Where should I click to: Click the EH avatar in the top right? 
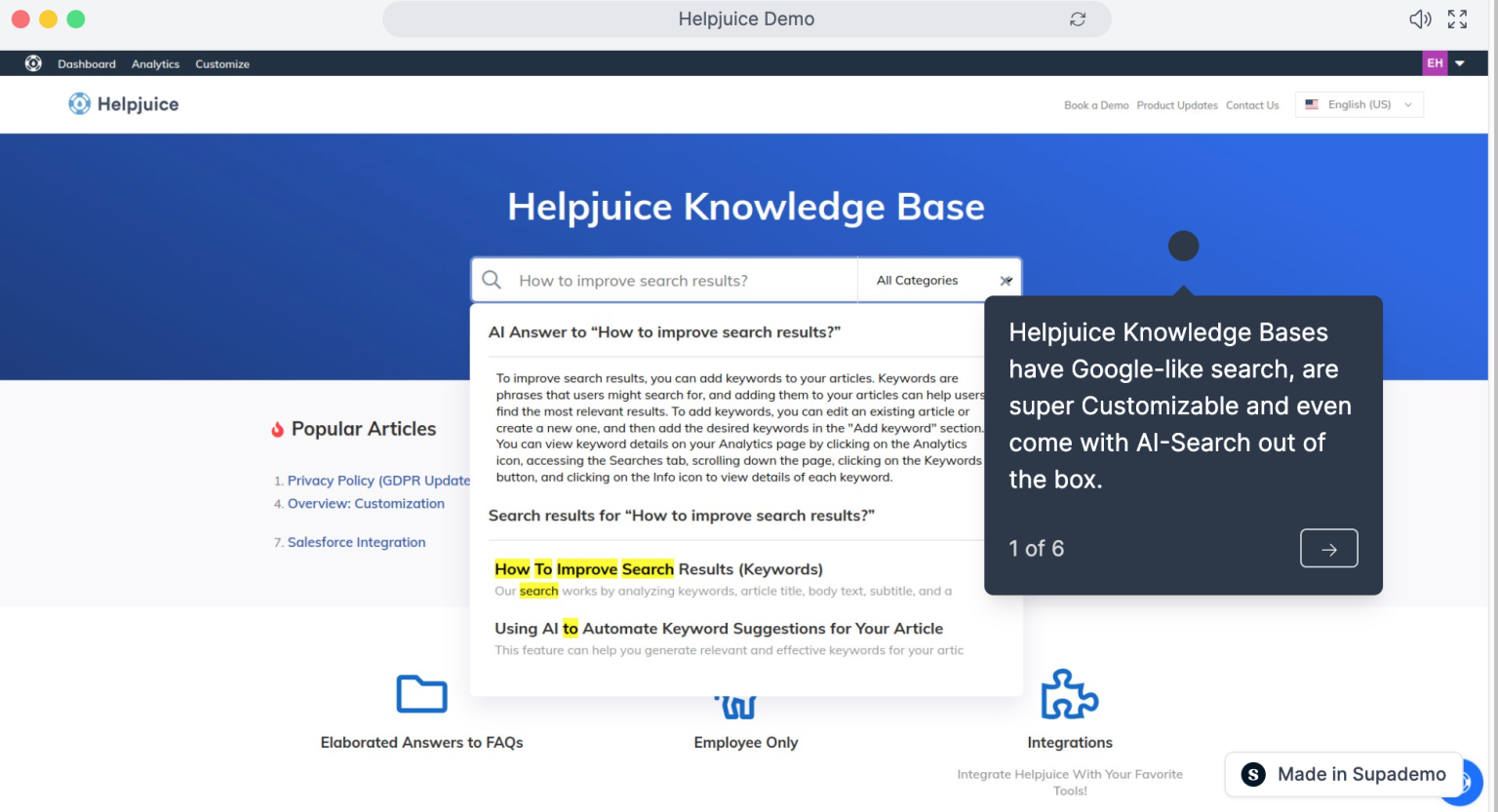(1435, 62)
